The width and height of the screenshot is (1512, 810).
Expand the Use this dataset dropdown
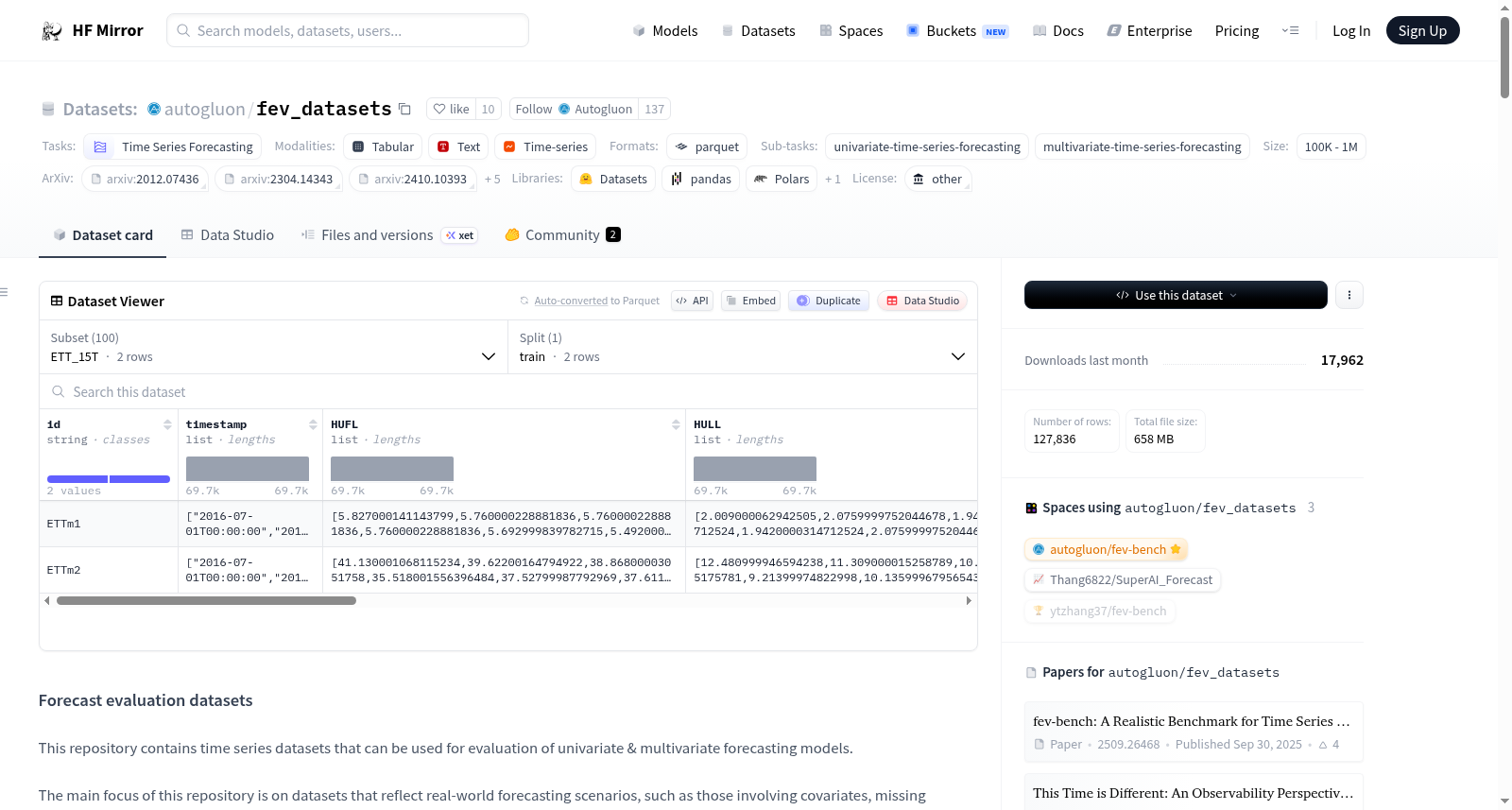(1176, 295)
